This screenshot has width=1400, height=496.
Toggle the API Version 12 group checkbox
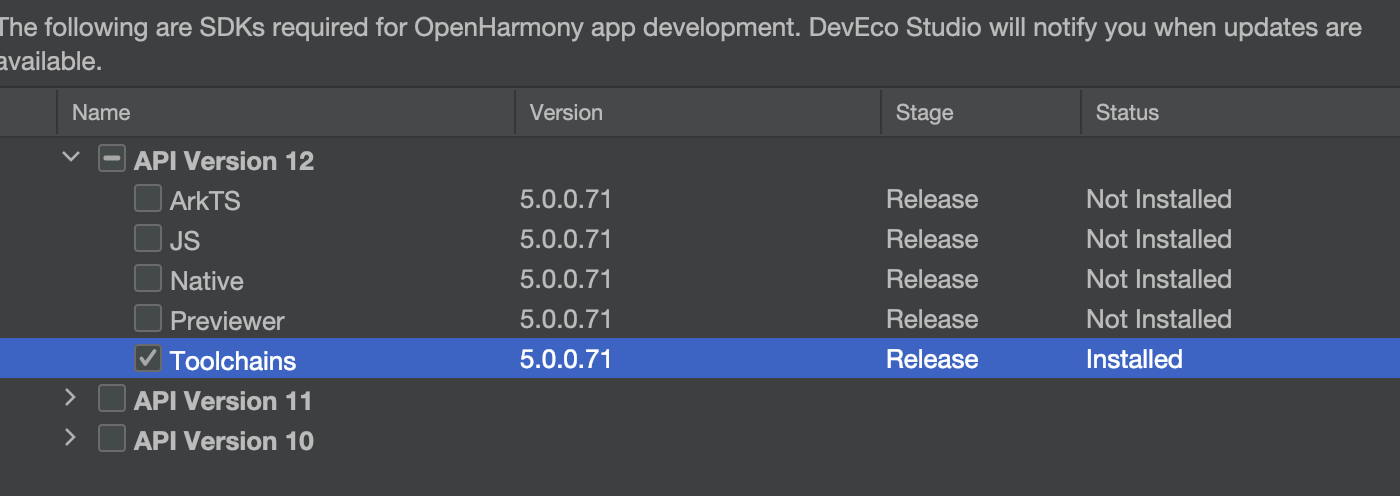coord(112,159)
